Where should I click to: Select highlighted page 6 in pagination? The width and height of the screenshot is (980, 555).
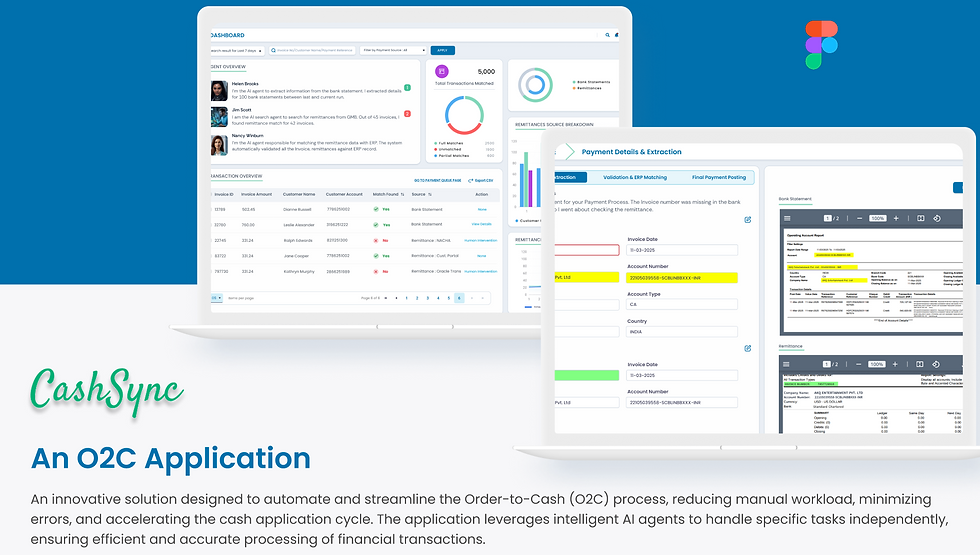[x=459, y=298]
